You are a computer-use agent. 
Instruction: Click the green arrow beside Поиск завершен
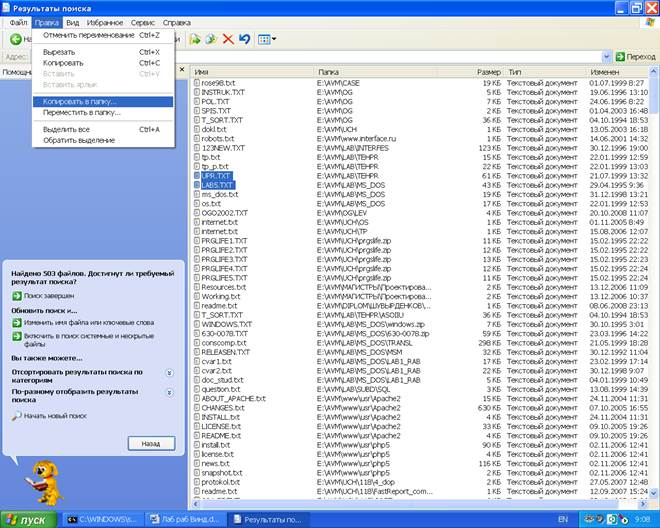click(x=16, y=296)
